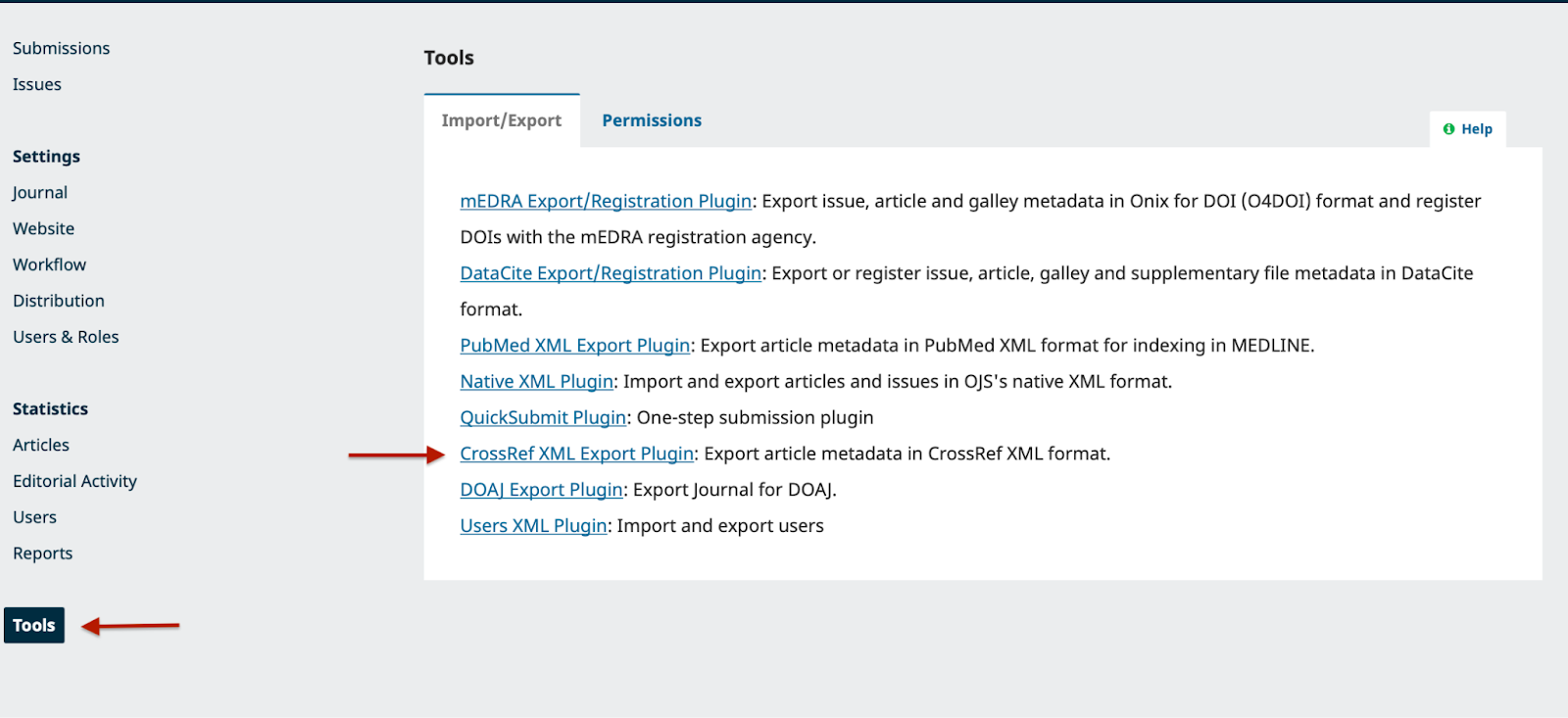1568x718 pixels.
Task: Open the Users XML Plugin link
Action: coord(533,526)
